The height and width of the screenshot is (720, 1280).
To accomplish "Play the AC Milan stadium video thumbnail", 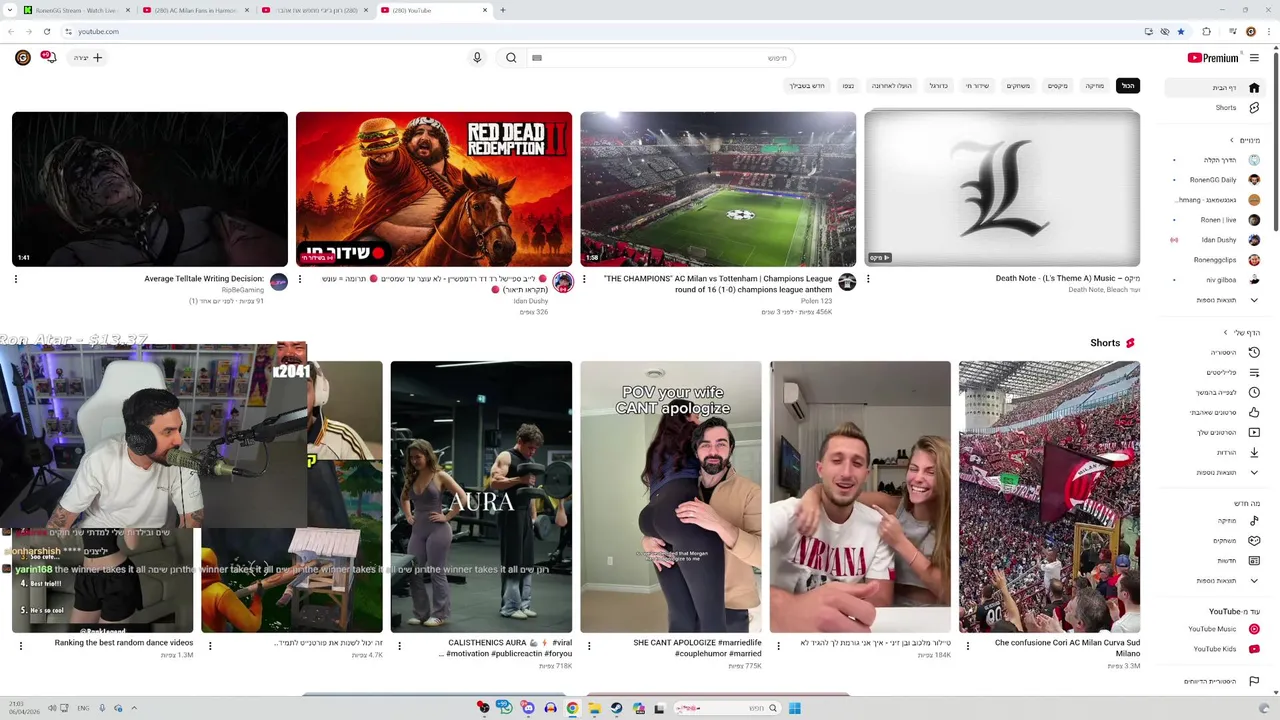I will tap(718, 189).
